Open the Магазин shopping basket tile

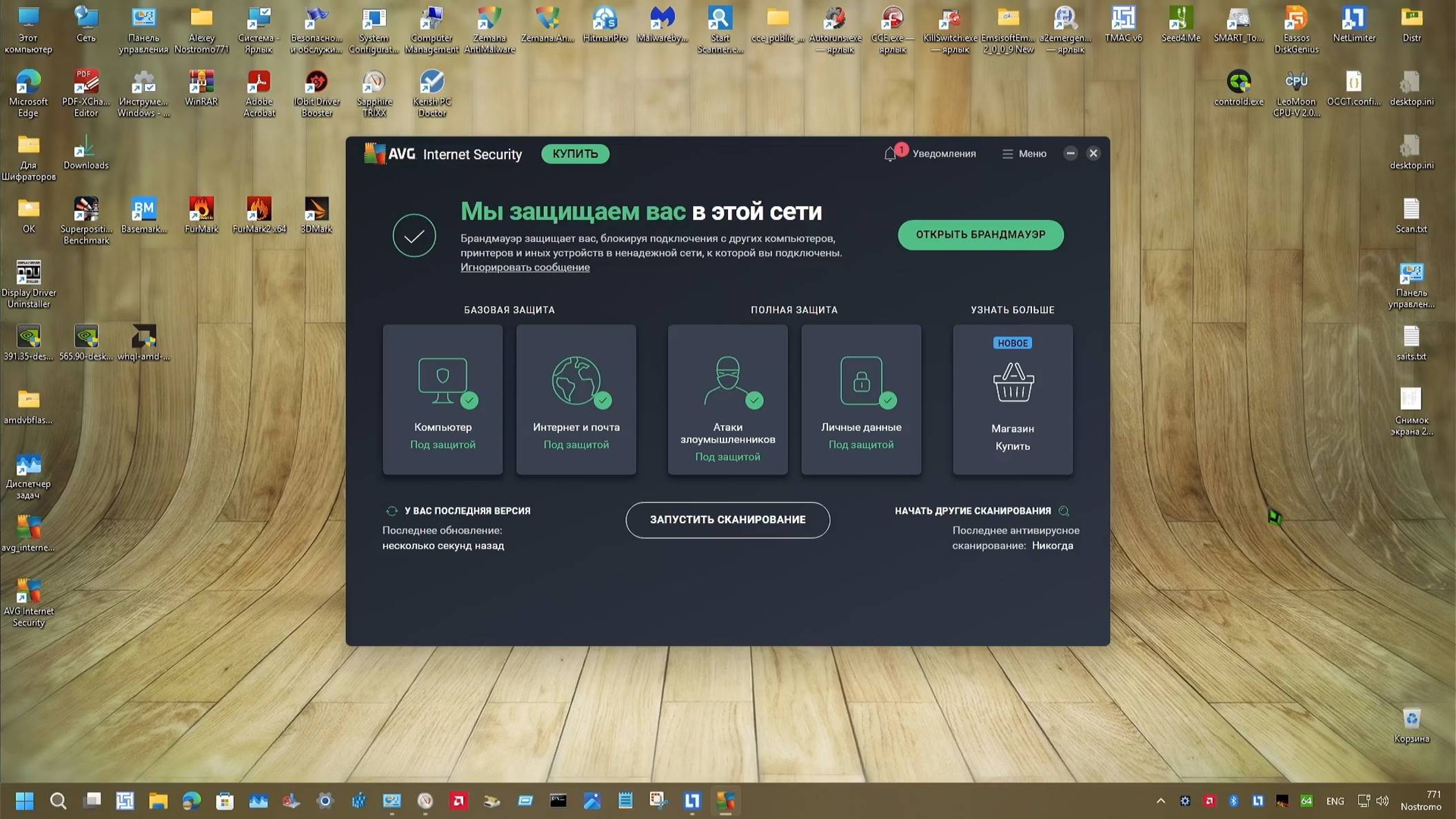coord(1013,399)
